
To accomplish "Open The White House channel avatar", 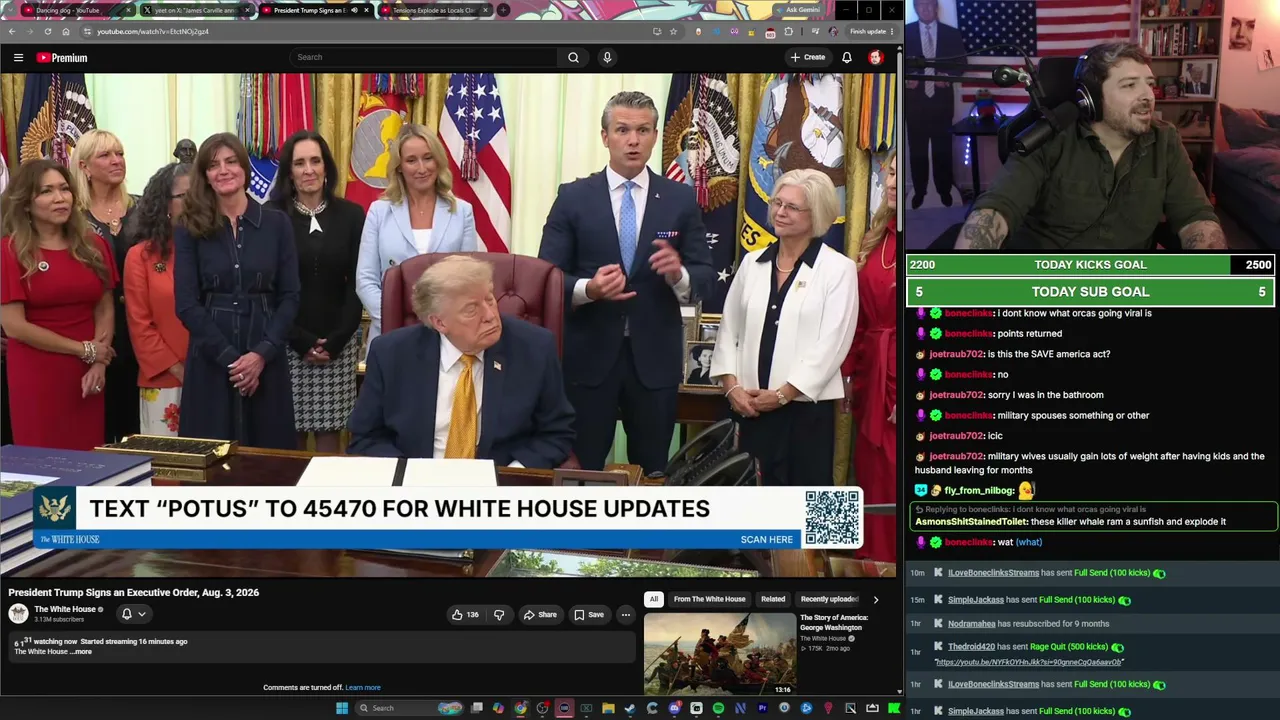I will click(x=18, y=614).
